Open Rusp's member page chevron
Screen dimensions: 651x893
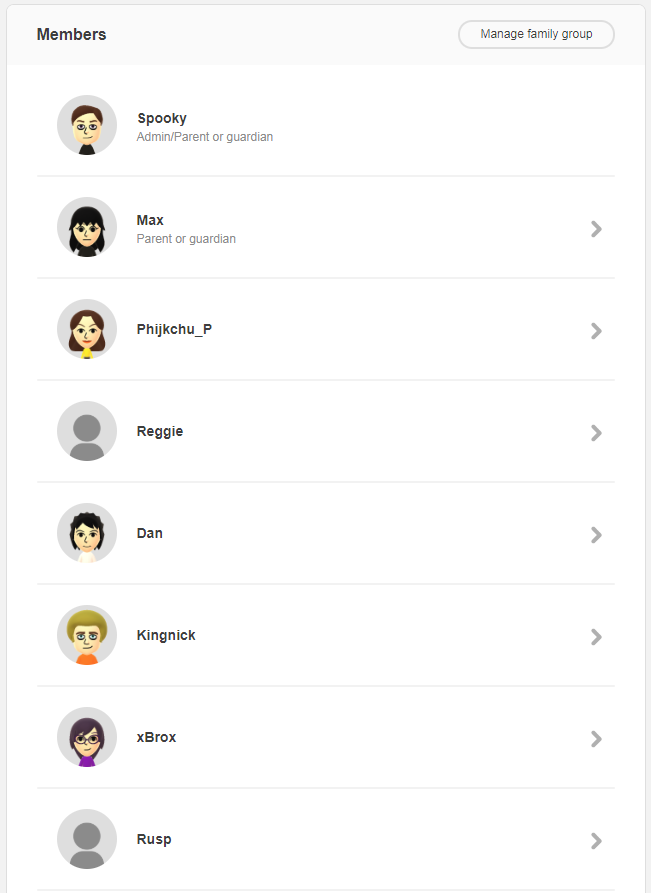click(x=596, y=841)
